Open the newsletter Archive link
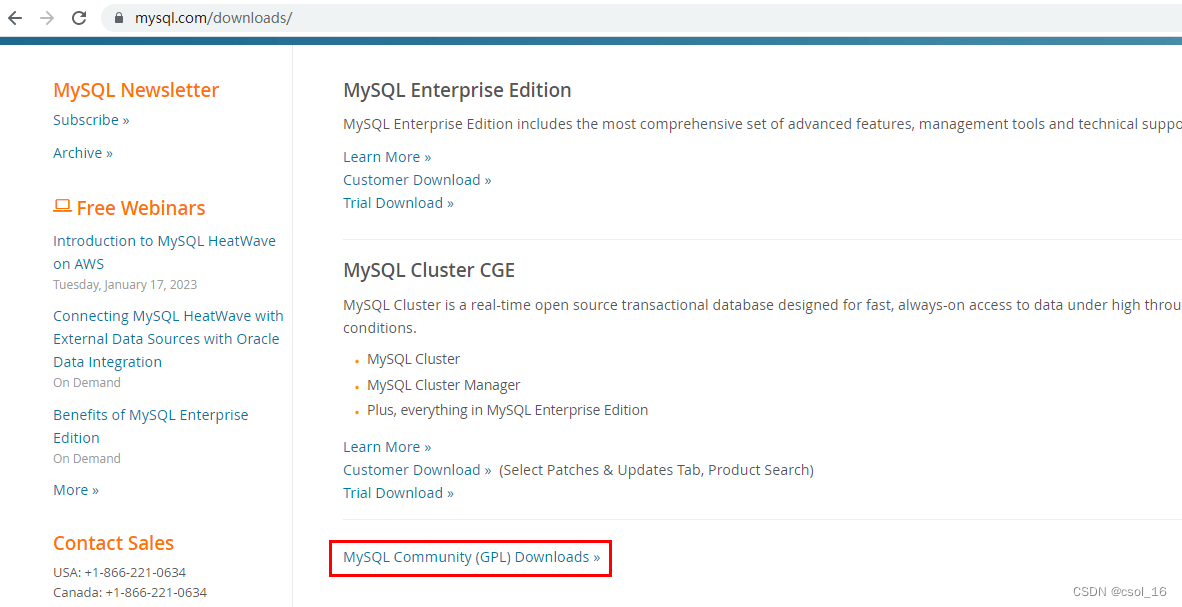1182x607 pixels. click(82, 152)
